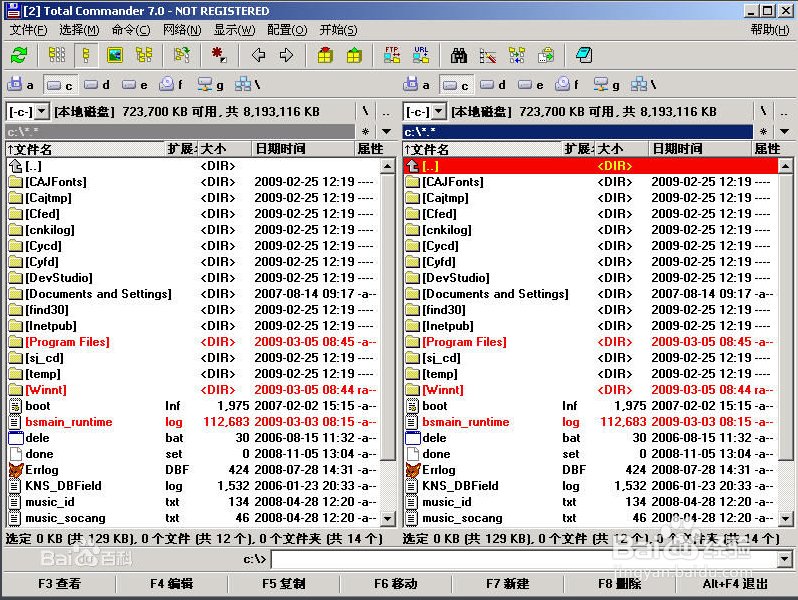Go Forward with the right arrow icon

pos(287,55)
